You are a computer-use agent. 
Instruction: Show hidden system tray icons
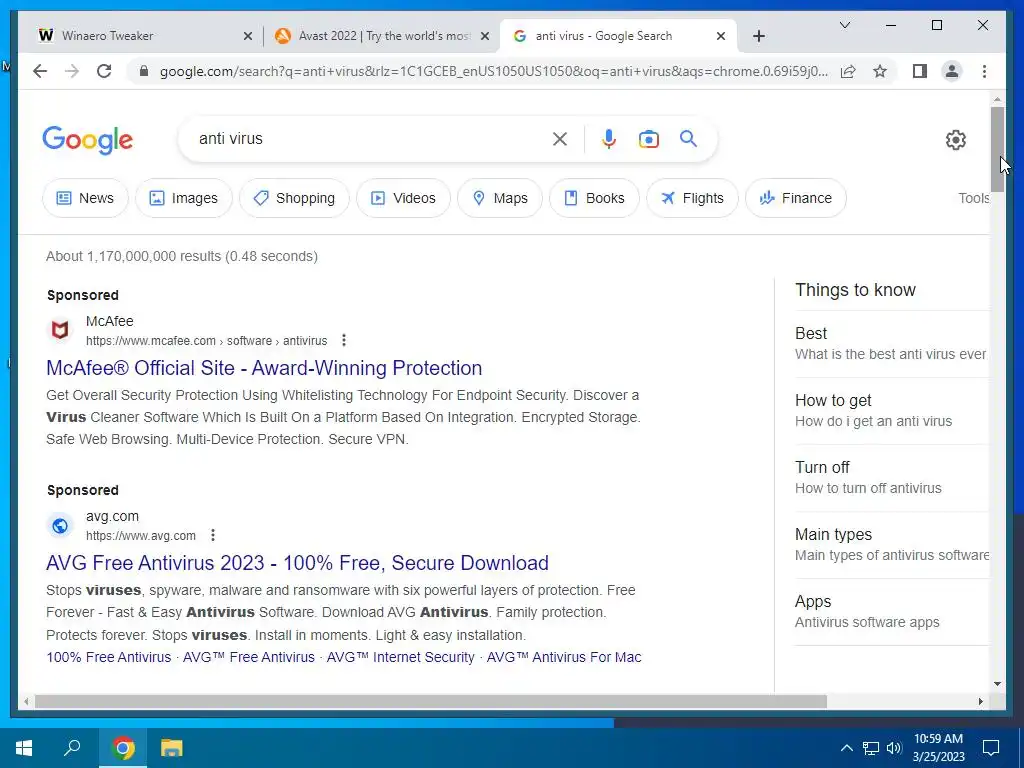click(x=846, y=748)
